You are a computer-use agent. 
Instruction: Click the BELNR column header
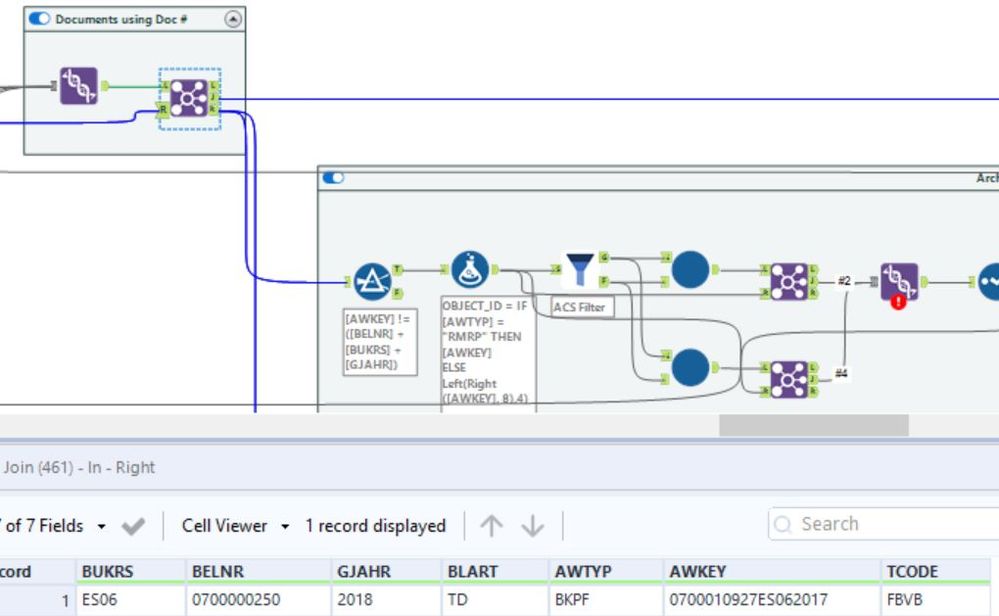(258, 571)
